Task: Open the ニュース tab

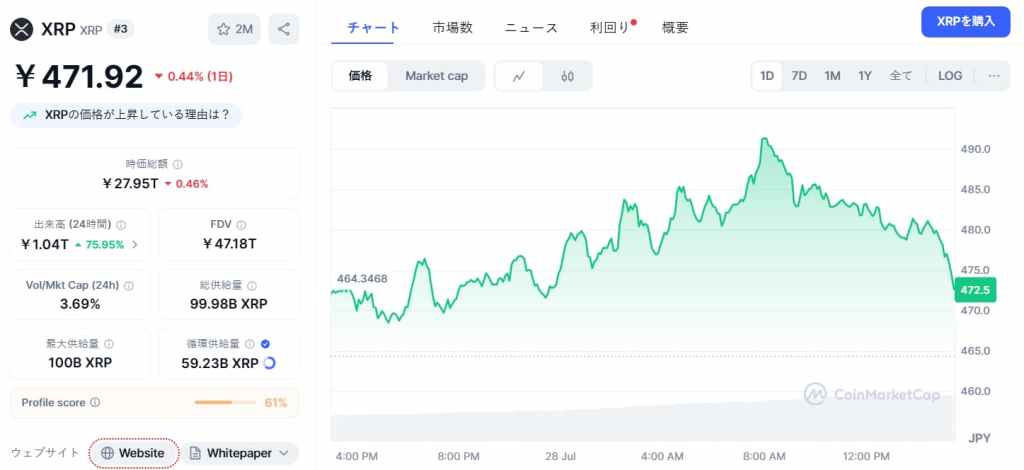Action: pyautogui.click(x=531, y=28)
